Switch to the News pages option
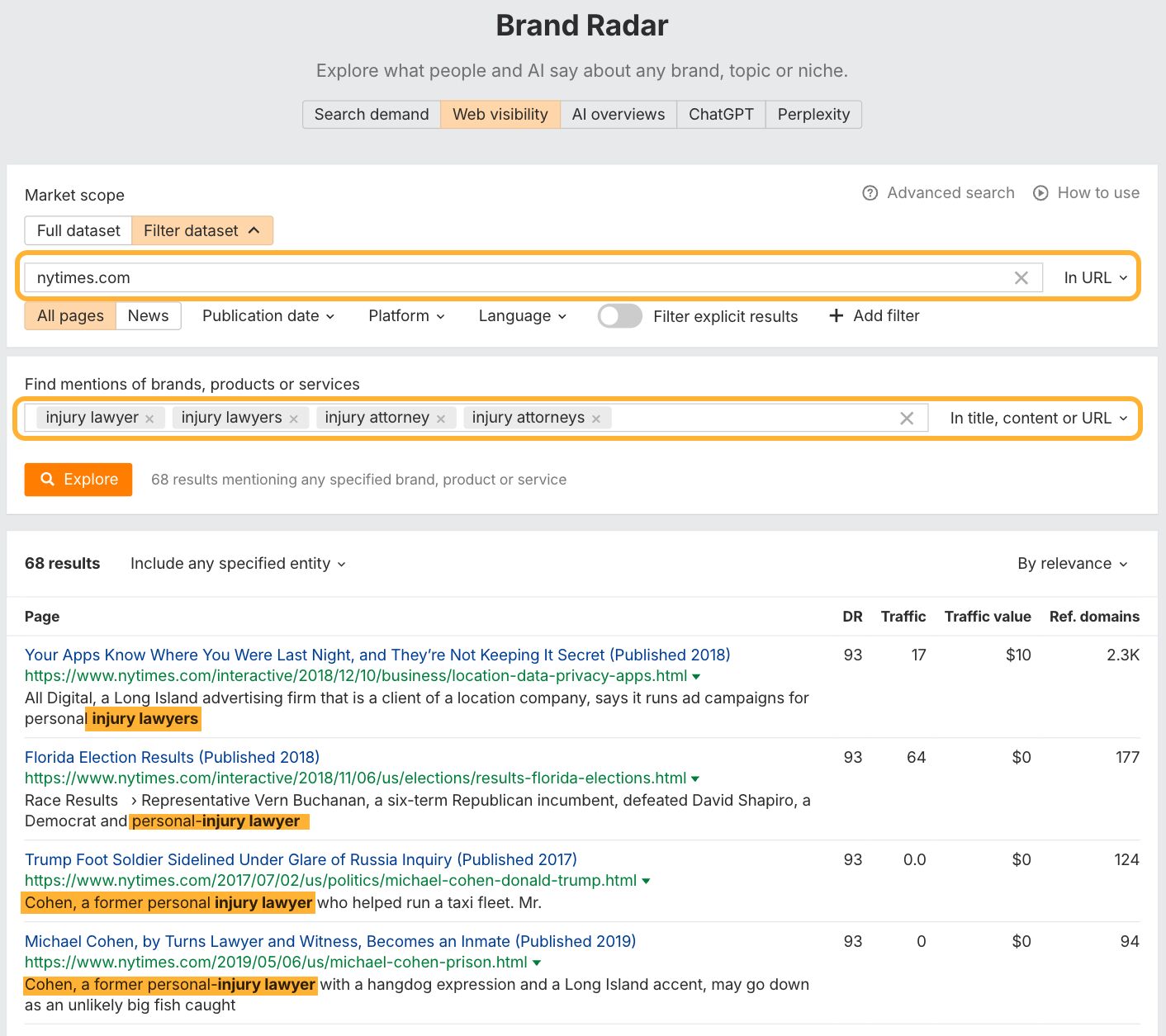 (x=148, y=316)
